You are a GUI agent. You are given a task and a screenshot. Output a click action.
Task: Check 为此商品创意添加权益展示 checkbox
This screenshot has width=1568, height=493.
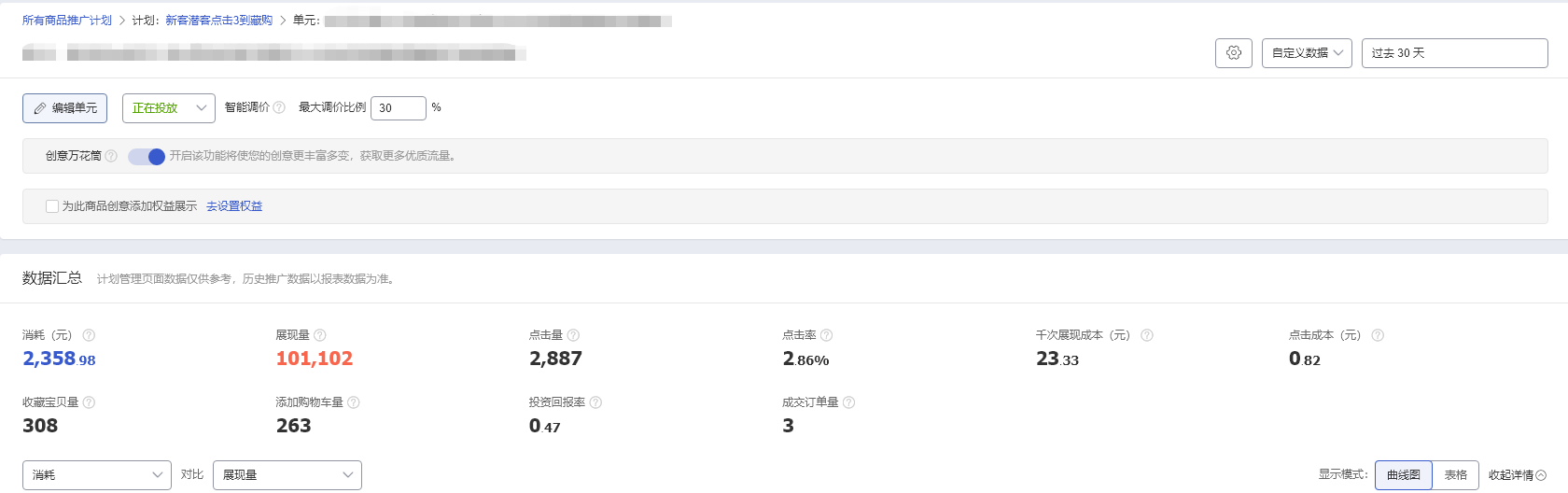(x=52, y=206)
